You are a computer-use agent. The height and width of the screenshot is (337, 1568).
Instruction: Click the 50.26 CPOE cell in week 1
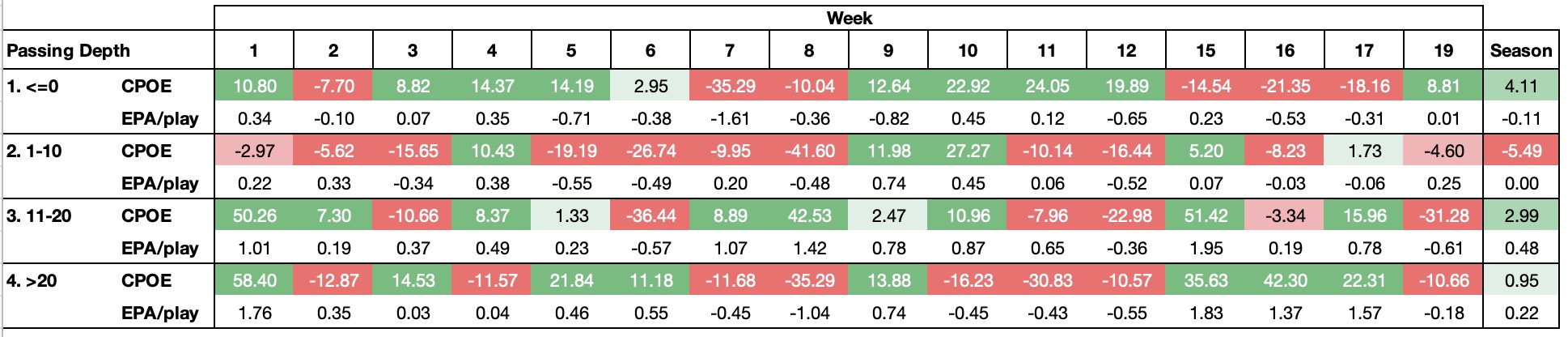tap(254, 215)
